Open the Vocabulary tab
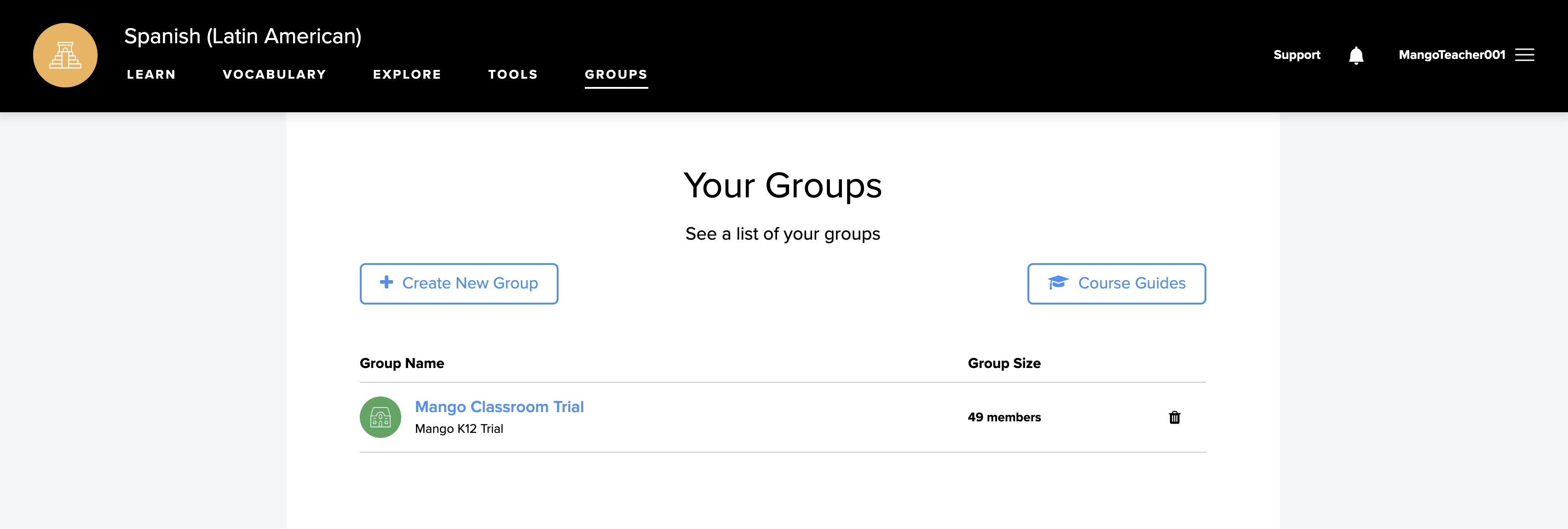 coord(275,74)
